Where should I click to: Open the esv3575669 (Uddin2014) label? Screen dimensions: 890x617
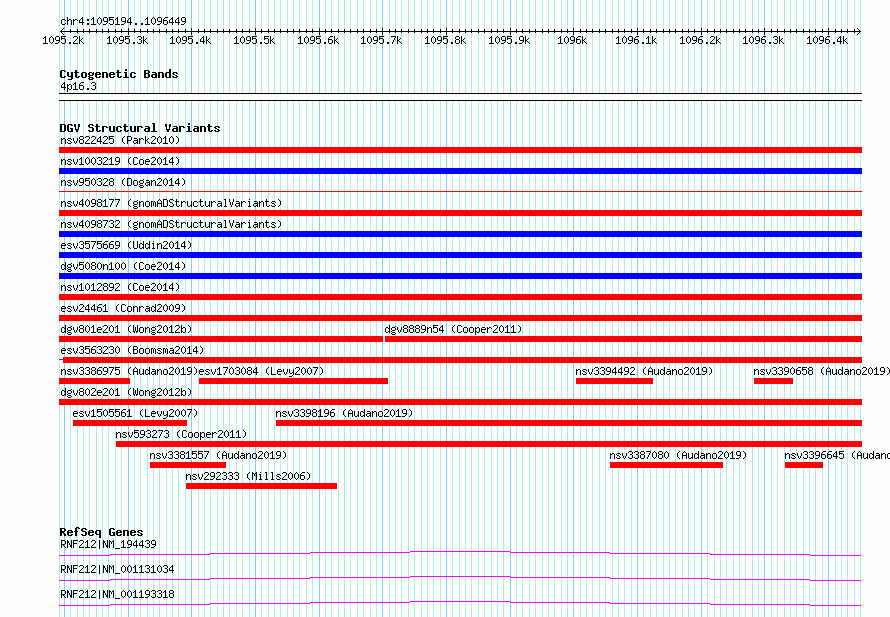[x=126, y=245]
